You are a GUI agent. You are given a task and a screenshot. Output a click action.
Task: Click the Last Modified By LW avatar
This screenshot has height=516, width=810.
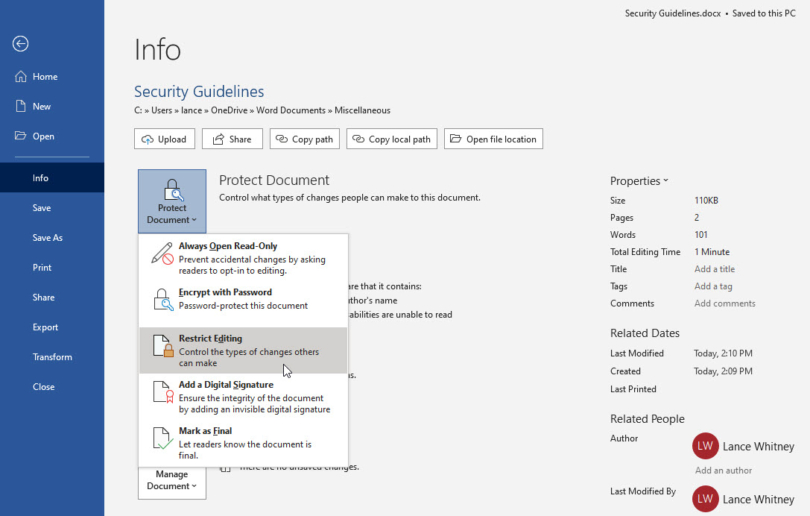706,499
